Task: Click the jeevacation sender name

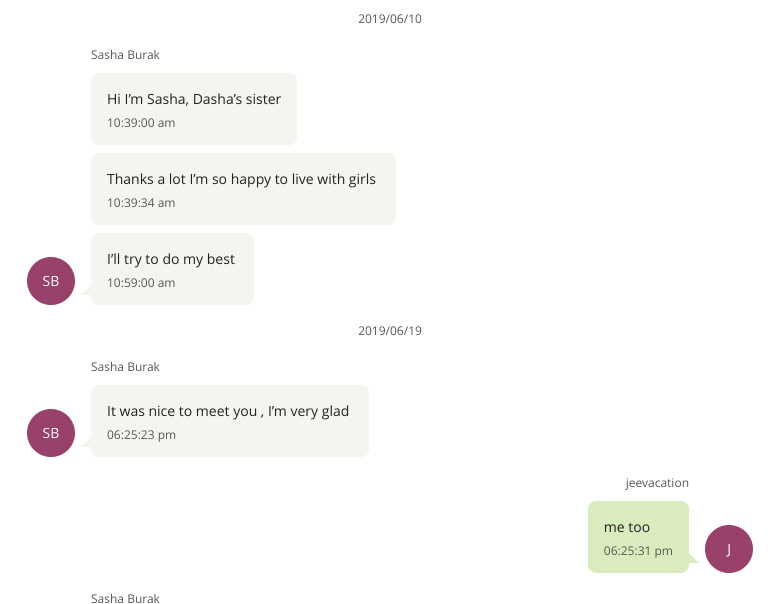Action: (x=657, y=483)
